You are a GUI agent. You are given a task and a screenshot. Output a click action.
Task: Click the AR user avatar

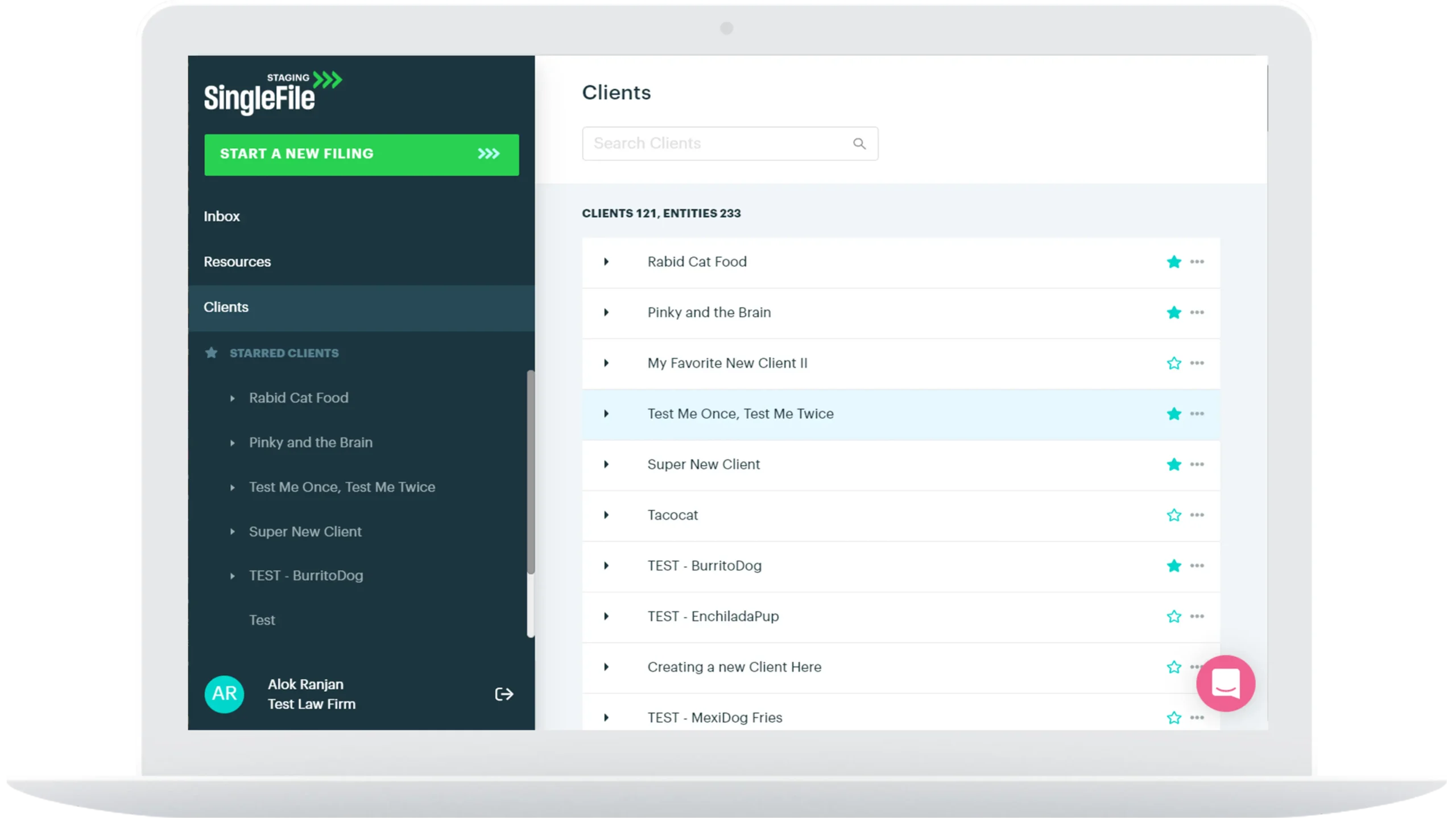click(224, 694)
